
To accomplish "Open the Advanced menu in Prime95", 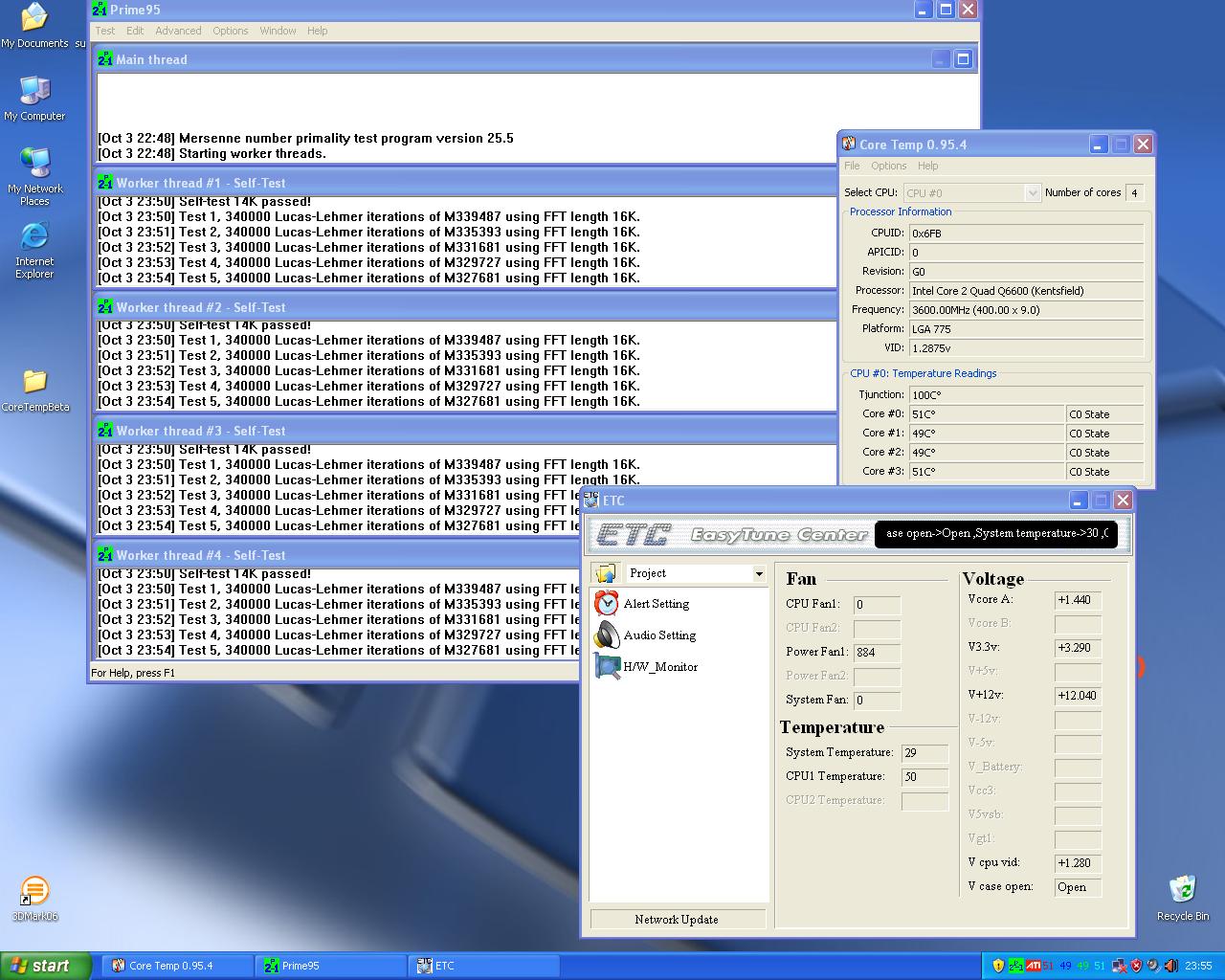I will pyautogui.click(x=179, y=31).
